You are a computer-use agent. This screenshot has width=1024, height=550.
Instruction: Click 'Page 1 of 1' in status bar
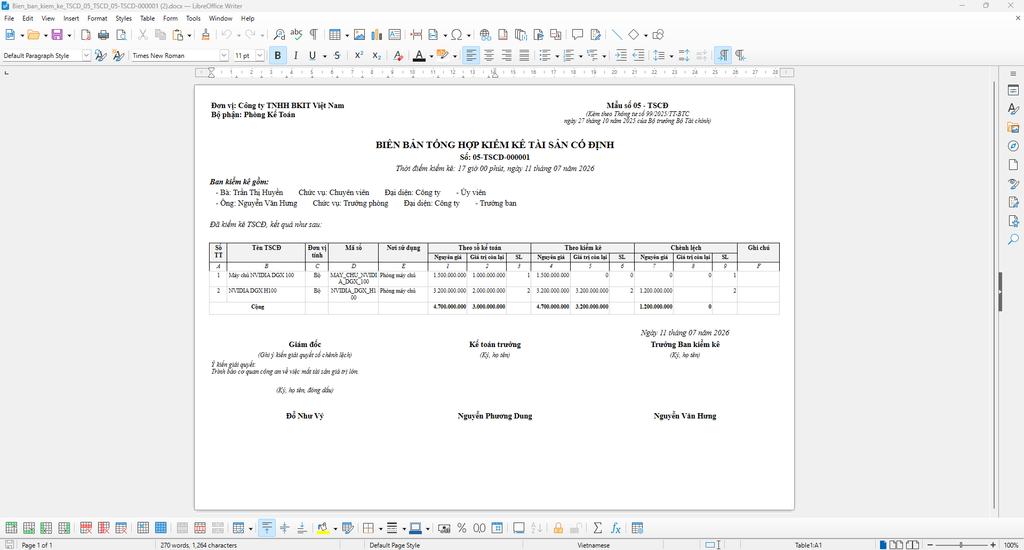pos(37,545)
